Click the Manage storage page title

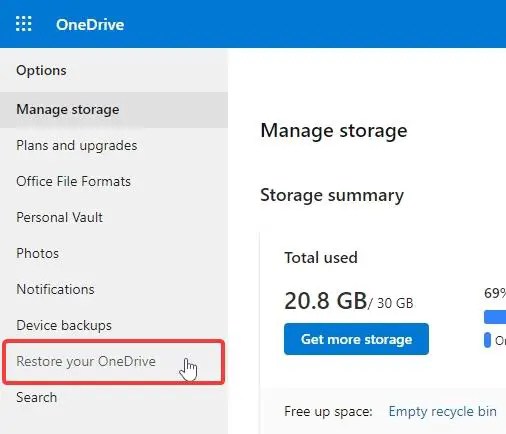pyautogui.click(x=334, y=131)
